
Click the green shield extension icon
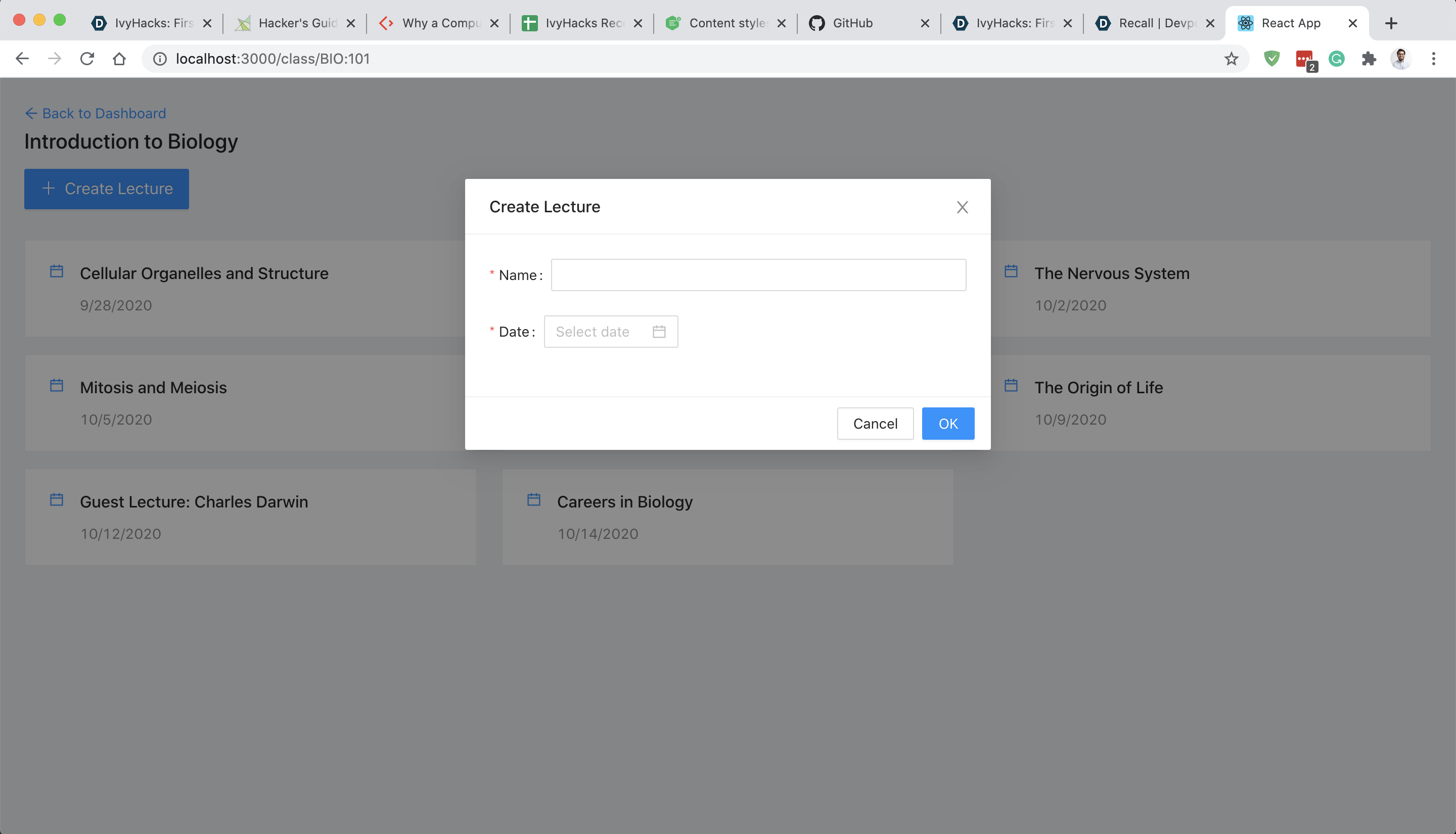(1271, 59)
